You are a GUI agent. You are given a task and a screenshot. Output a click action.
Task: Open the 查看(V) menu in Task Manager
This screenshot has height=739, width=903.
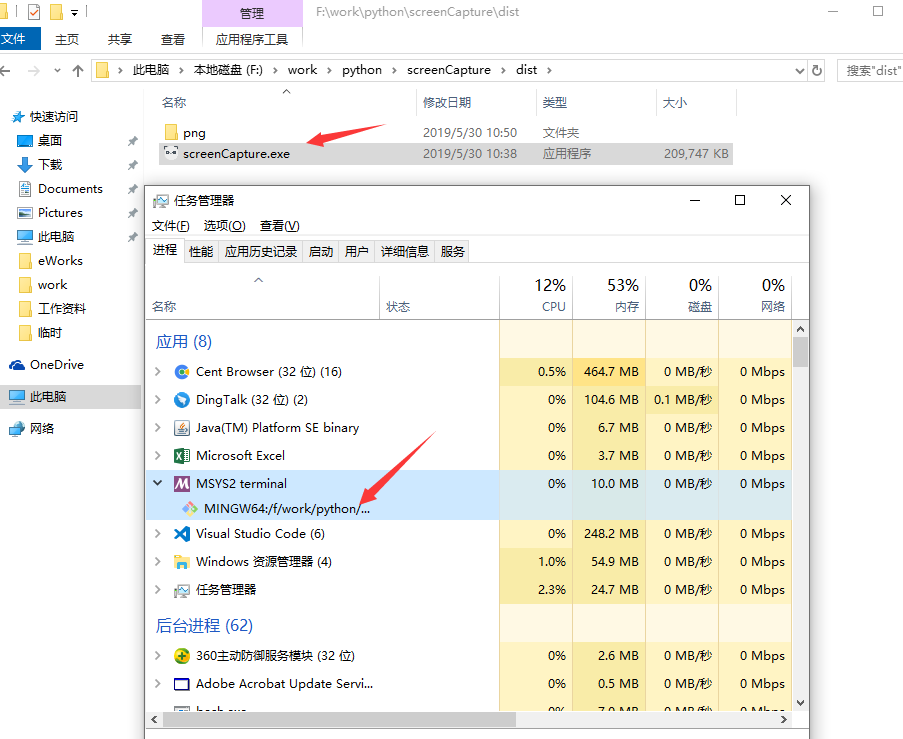[280, 226]
